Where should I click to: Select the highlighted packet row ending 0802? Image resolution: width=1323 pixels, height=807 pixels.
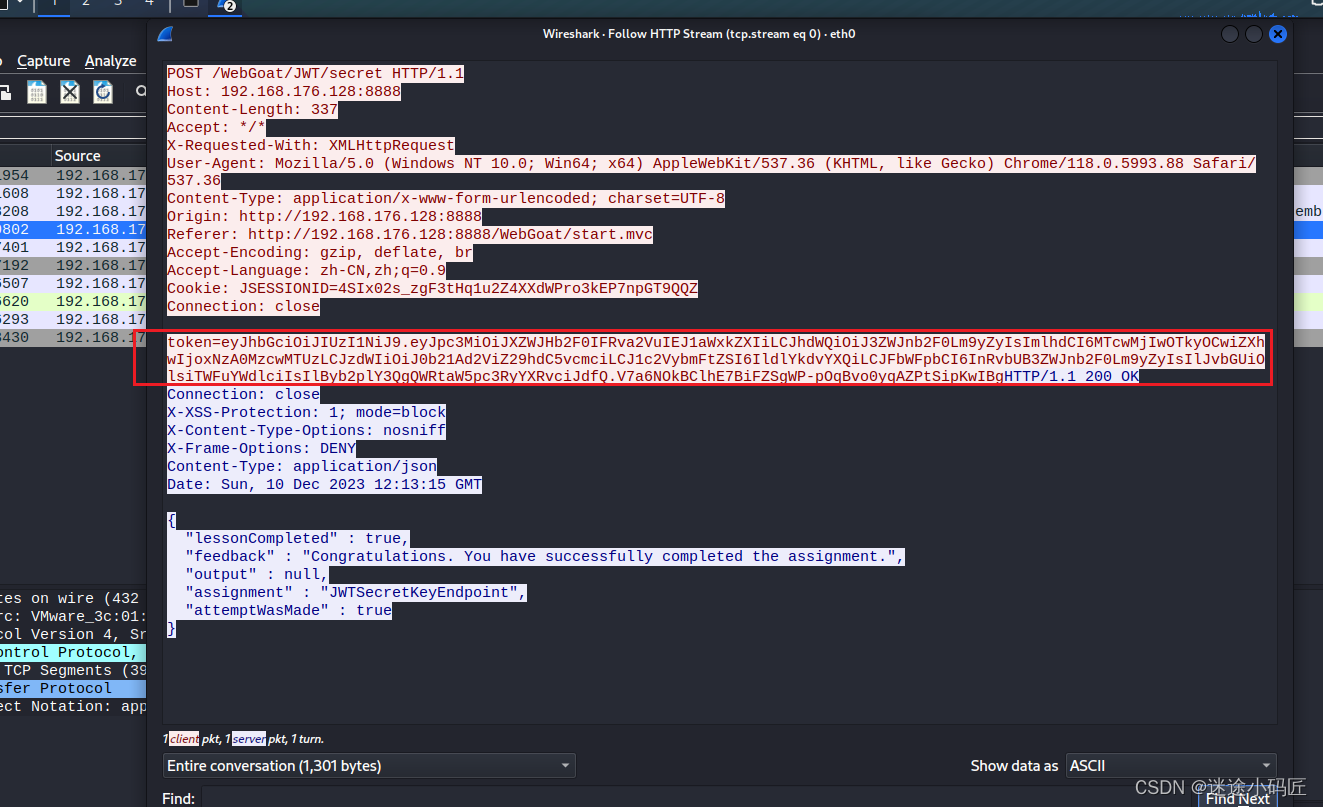73,229
